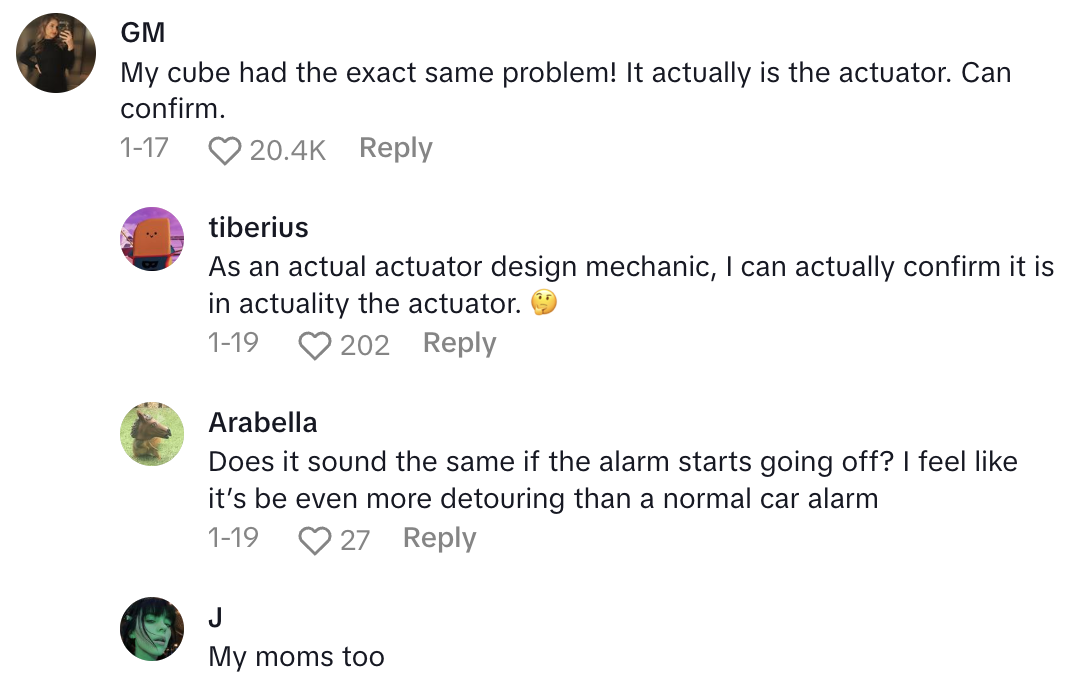This screenshot has width=1084, height=680.
Task: Like GM's comment with the heart icon
Action: [225, 150]
